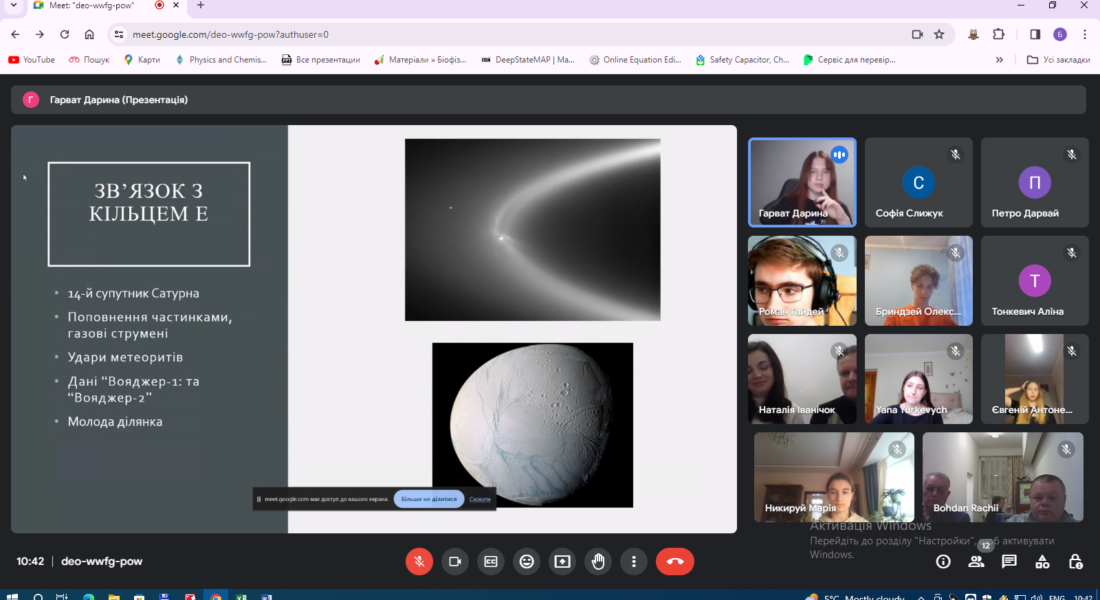
Task: Leave the call with red hang-up button
Action: [x=674, y=562]
